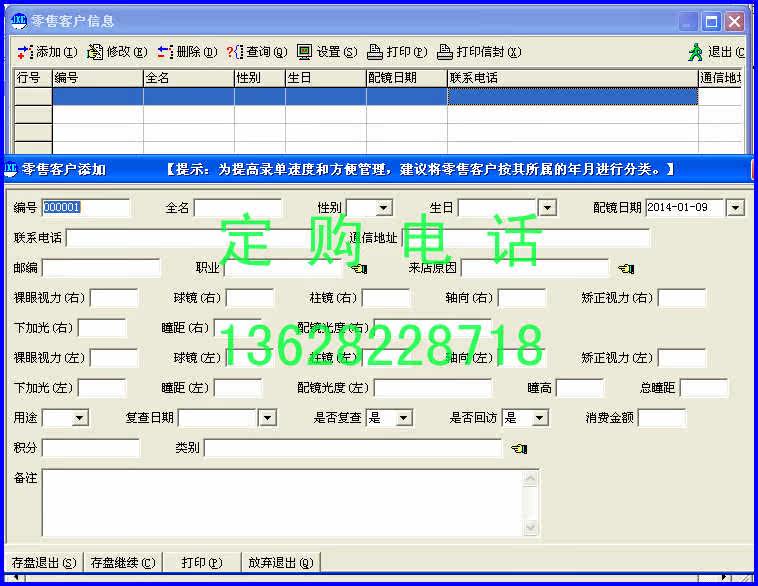
Task: Click the 编号 input field with 000001
Action: pyautogui.click(x=86, y=208)
